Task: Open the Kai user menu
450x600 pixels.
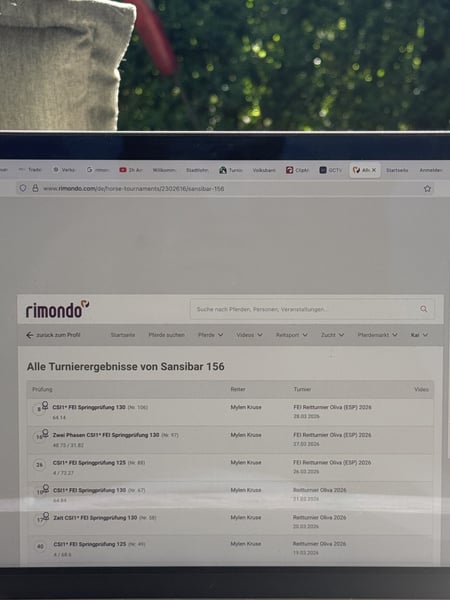Action: tap(419, 335)
